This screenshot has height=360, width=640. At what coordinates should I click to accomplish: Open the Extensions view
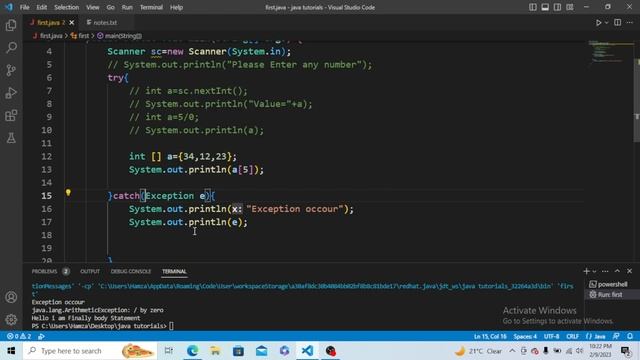(11, 116)
